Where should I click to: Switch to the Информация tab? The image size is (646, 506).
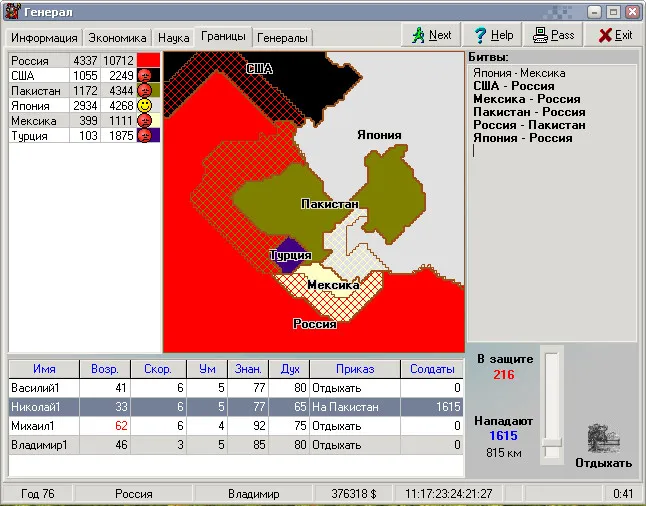tap(44, 37)
